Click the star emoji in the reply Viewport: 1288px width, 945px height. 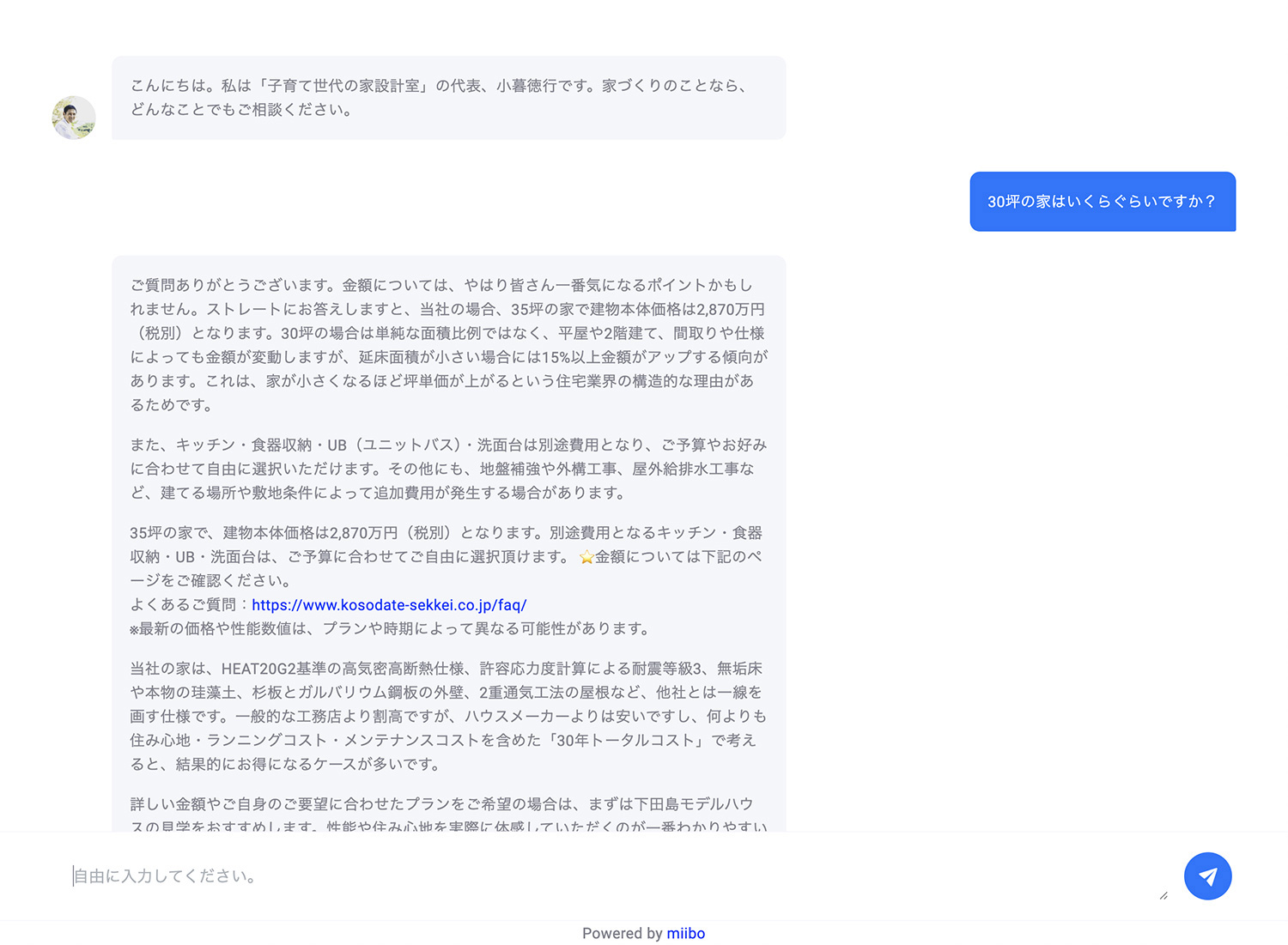(586, 557)
